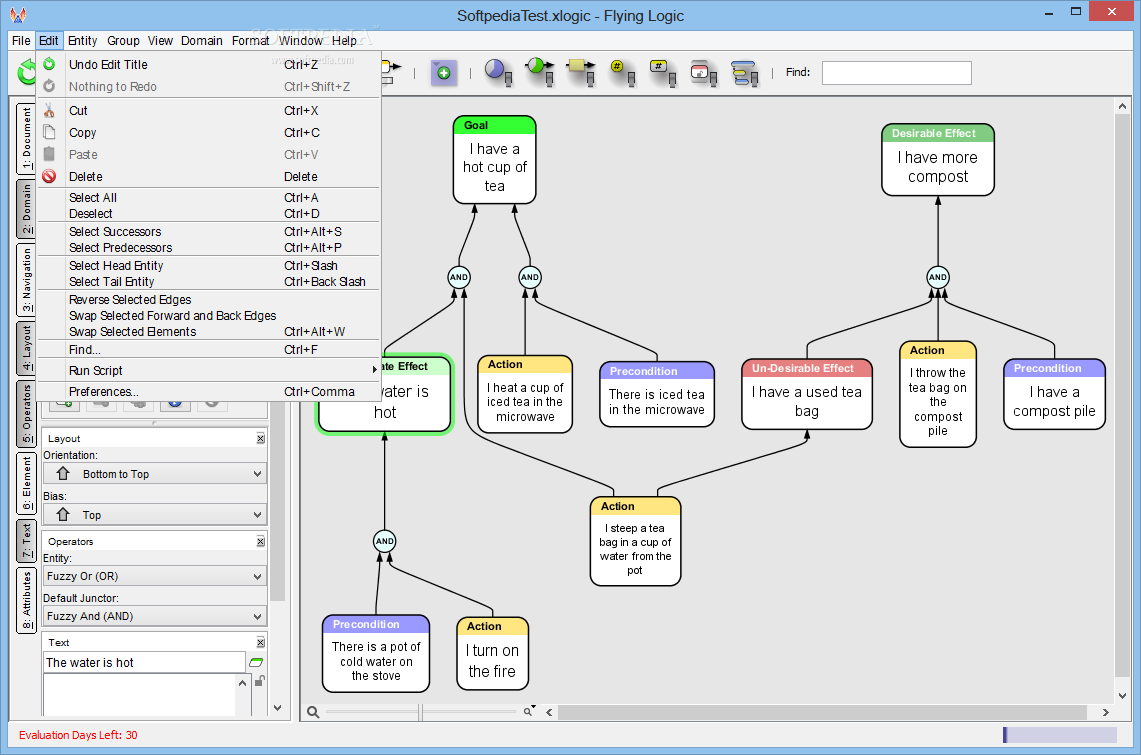Choose Undo Edit Title from Edit menu

tap(210, 65)
